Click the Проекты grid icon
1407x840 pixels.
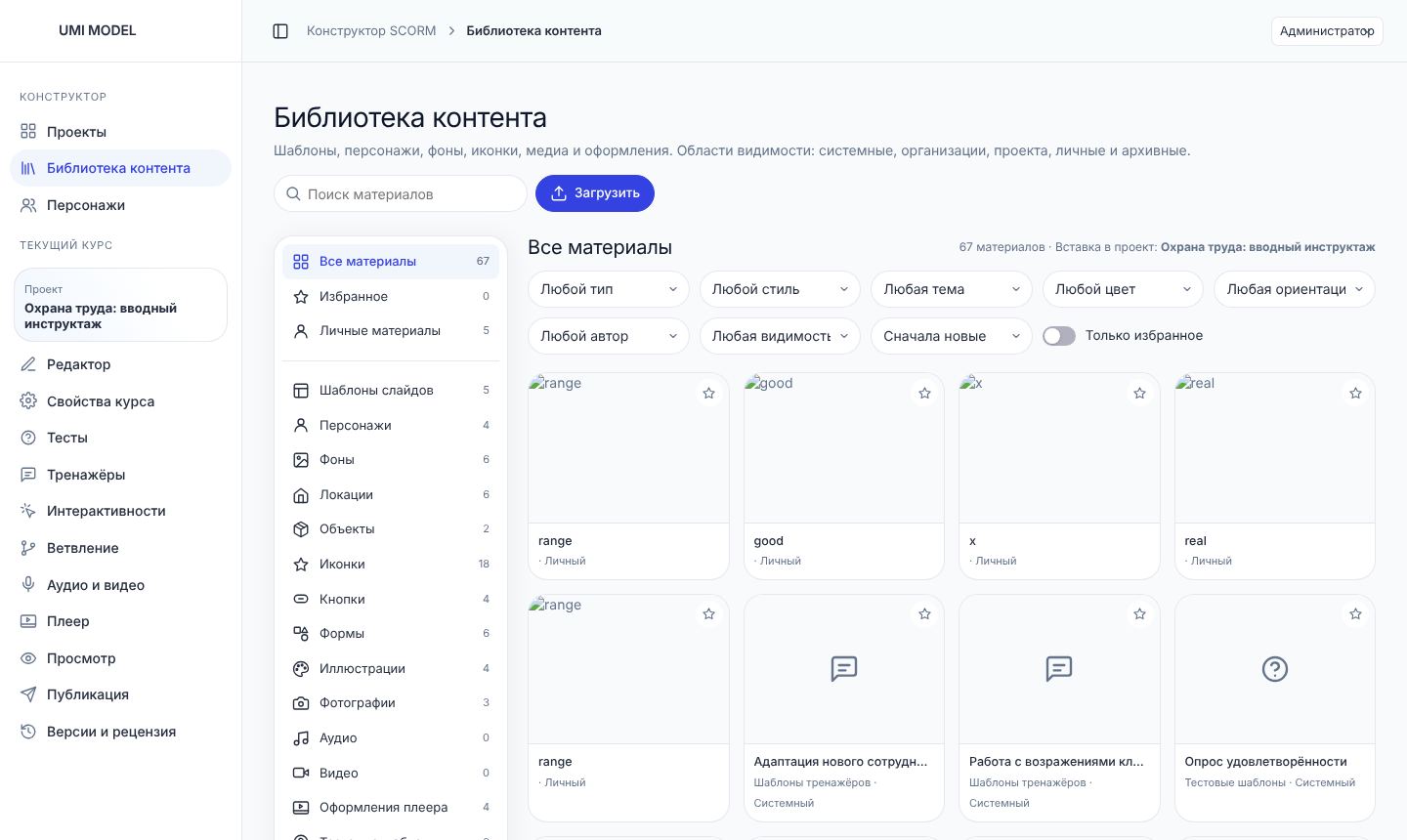click(x=28, y=132)
